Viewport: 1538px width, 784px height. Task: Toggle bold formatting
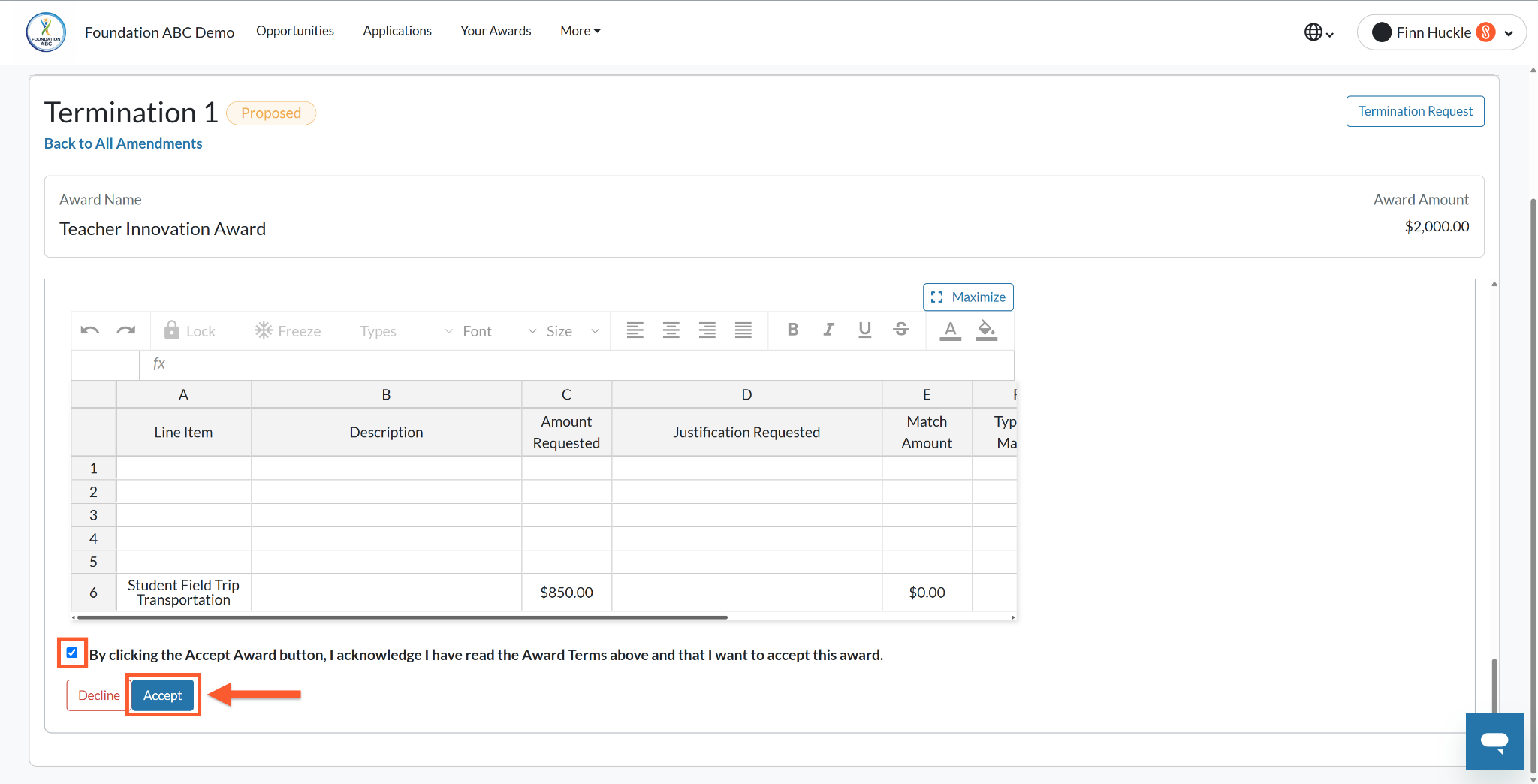pos(793,330)
